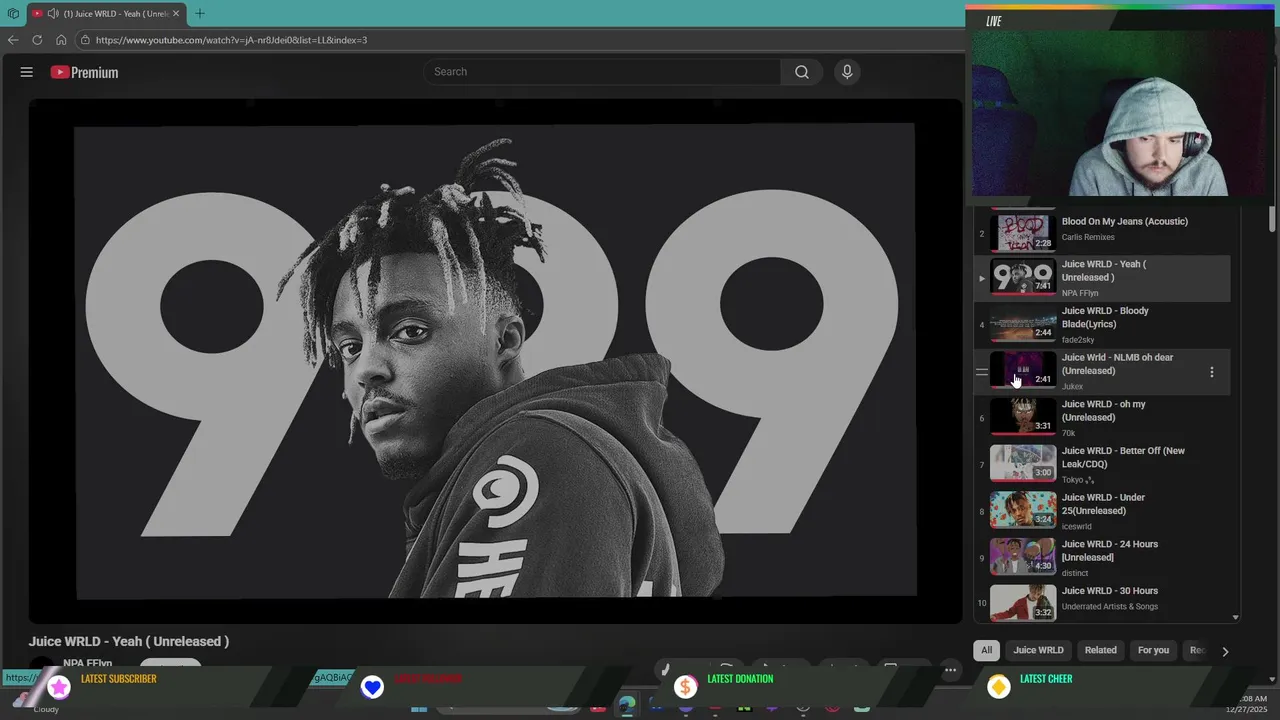This screenshot has width=1280, height=720.
Task: Start voice search with the microphone
Action: 847,72
